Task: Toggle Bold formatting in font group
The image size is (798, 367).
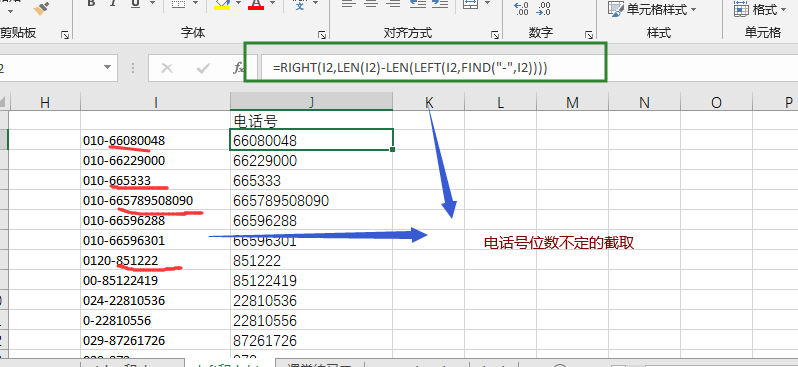Action: [91, 4]
